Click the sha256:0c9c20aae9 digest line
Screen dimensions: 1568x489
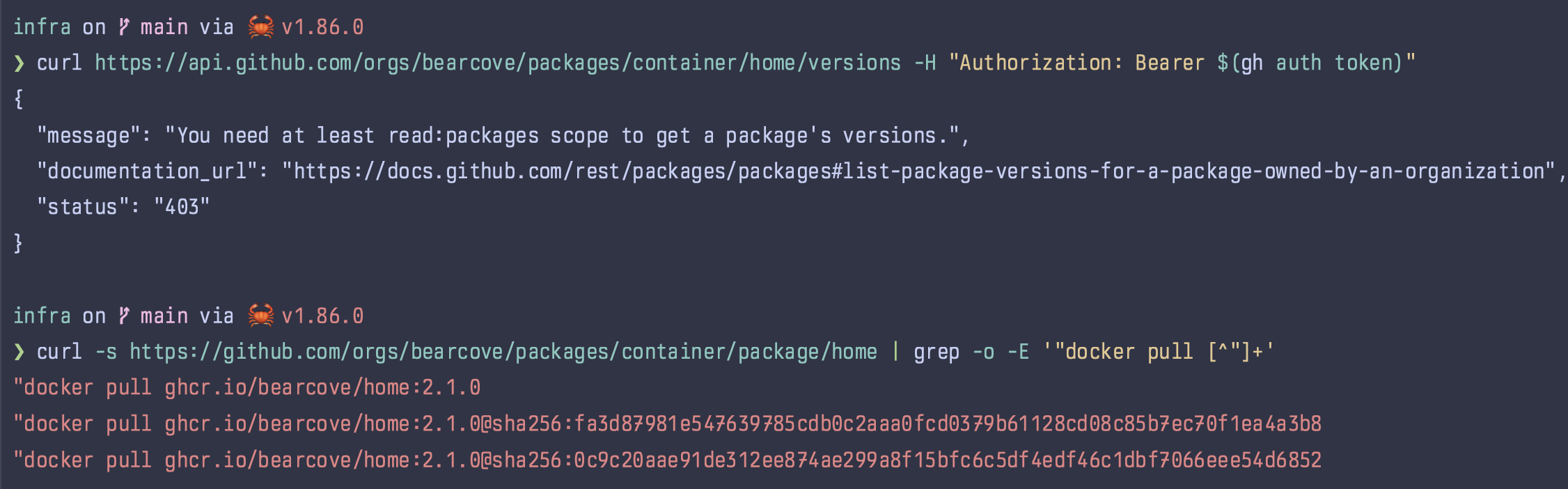(668, 460)
